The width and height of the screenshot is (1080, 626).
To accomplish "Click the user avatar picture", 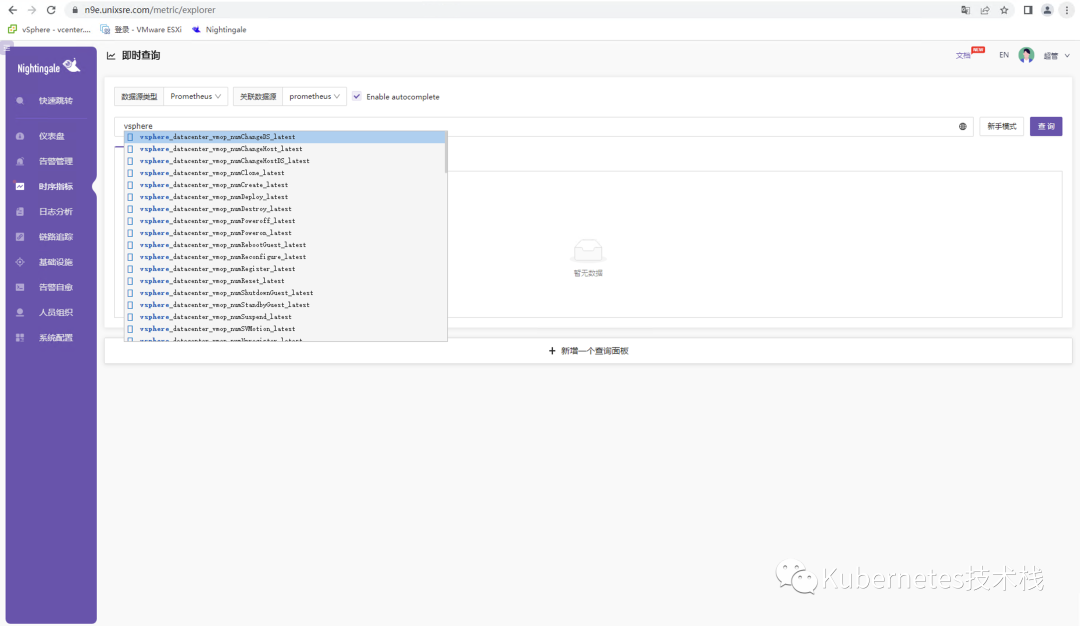I will [x=1026, y=55].
